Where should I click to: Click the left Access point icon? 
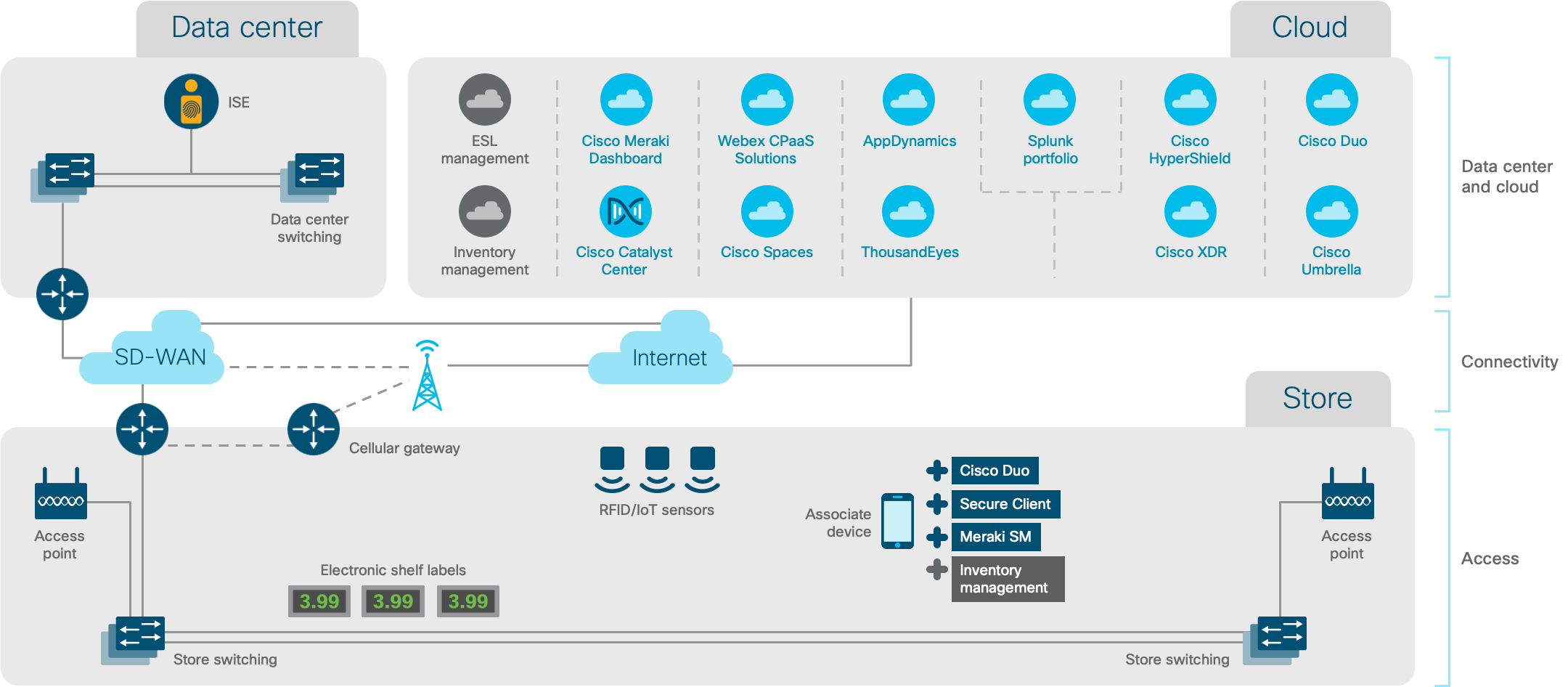click(x=61, y=493)
